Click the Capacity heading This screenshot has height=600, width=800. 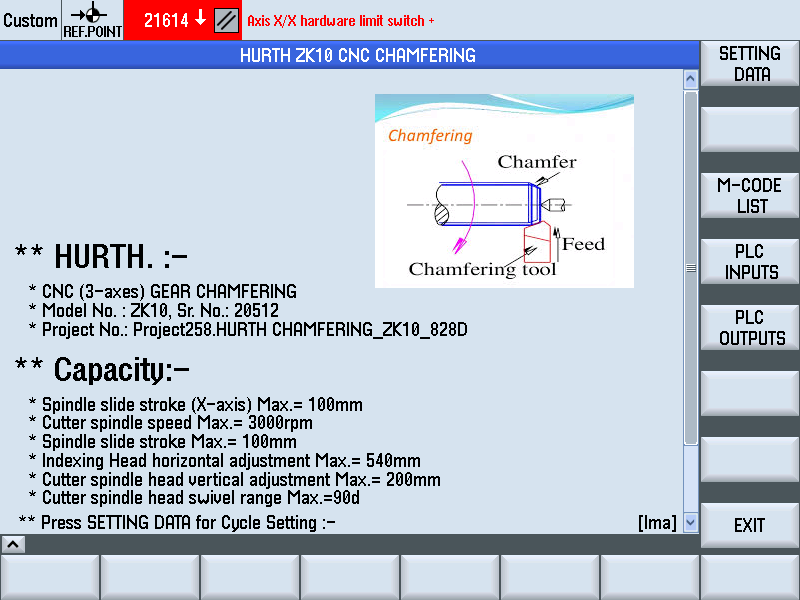click(x=102, y=369)
